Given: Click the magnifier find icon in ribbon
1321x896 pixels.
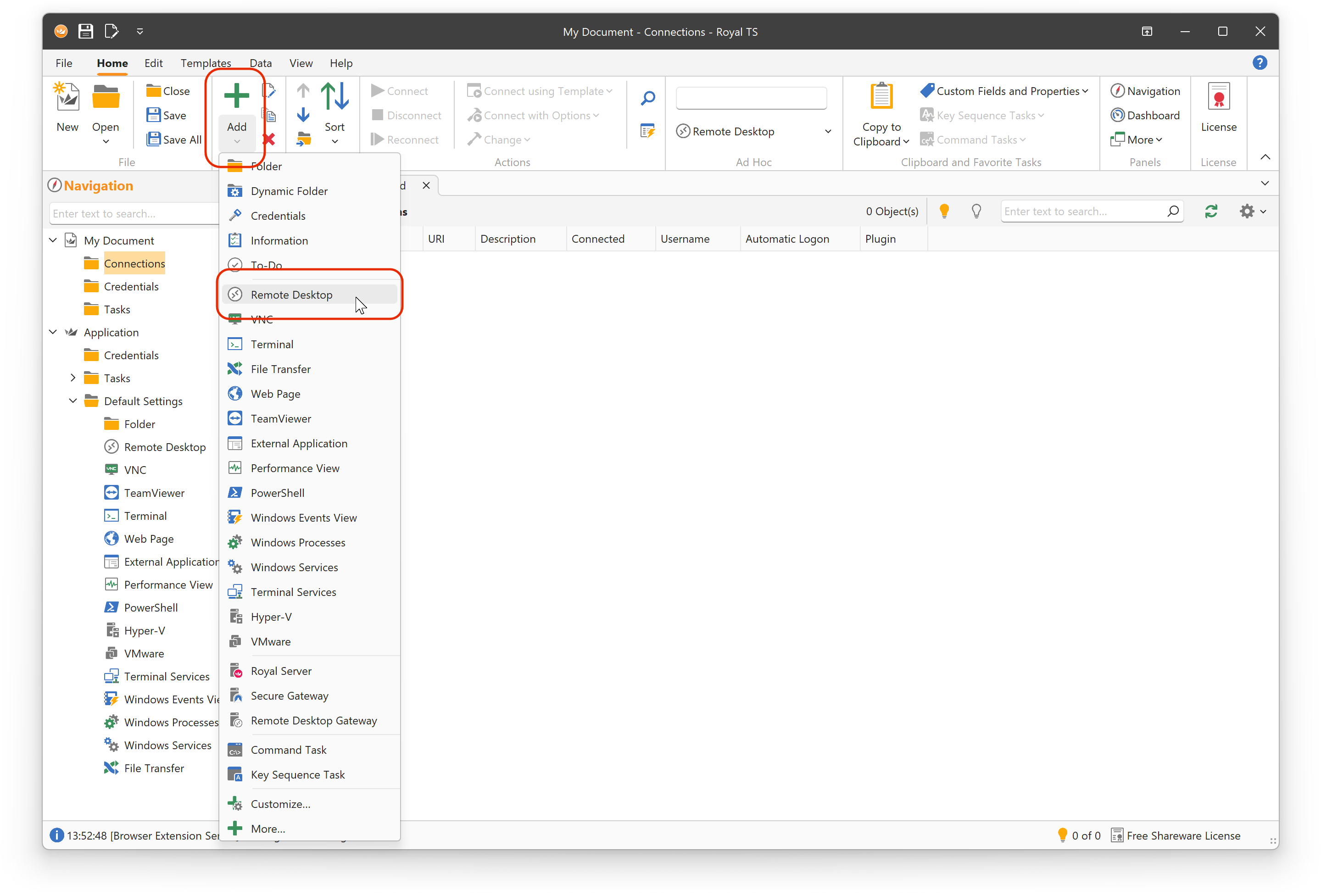Looking at the screenshot, I should tap(647, 98).
